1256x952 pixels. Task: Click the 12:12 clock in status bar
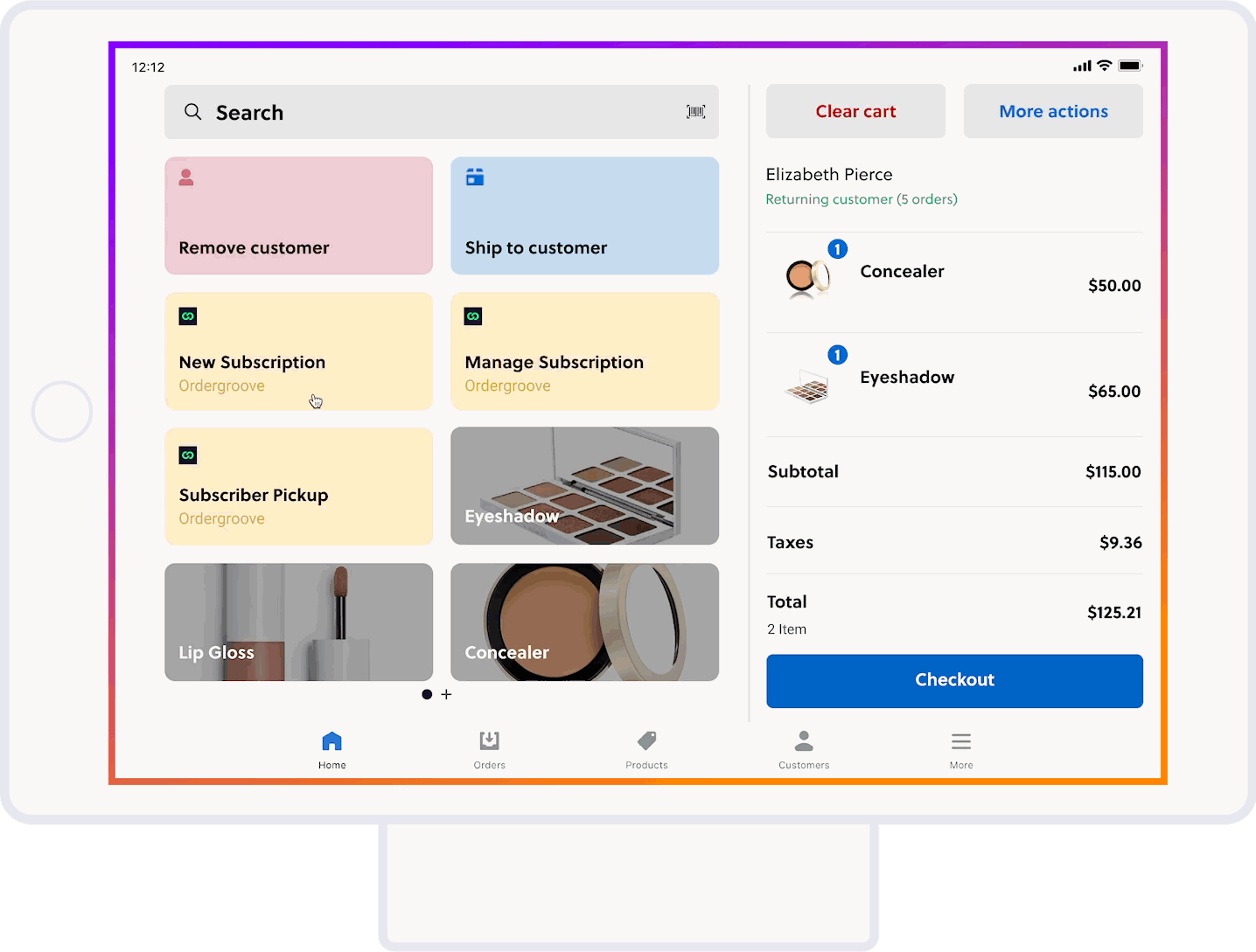[x=148, y=67]
